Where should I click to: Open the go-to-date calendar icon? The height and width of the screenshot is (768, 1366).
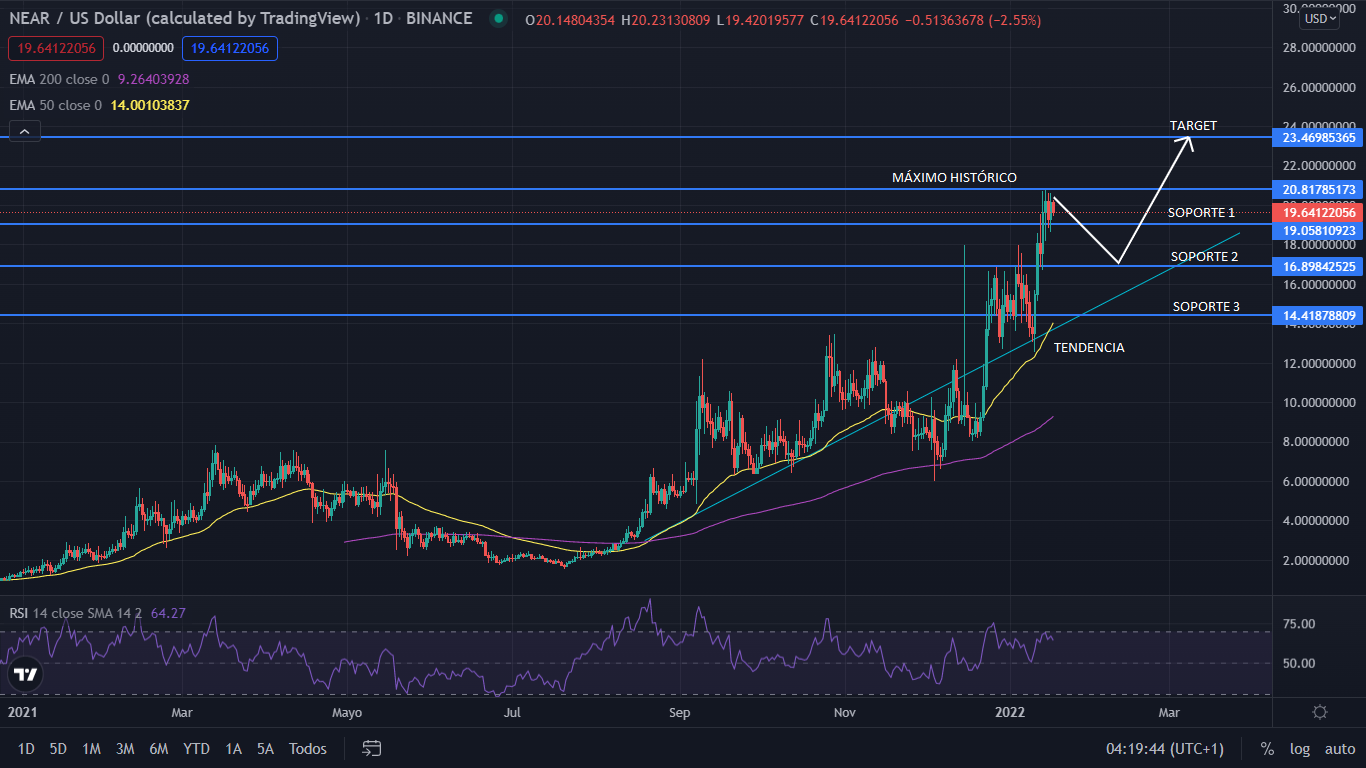tap(372, 748)
